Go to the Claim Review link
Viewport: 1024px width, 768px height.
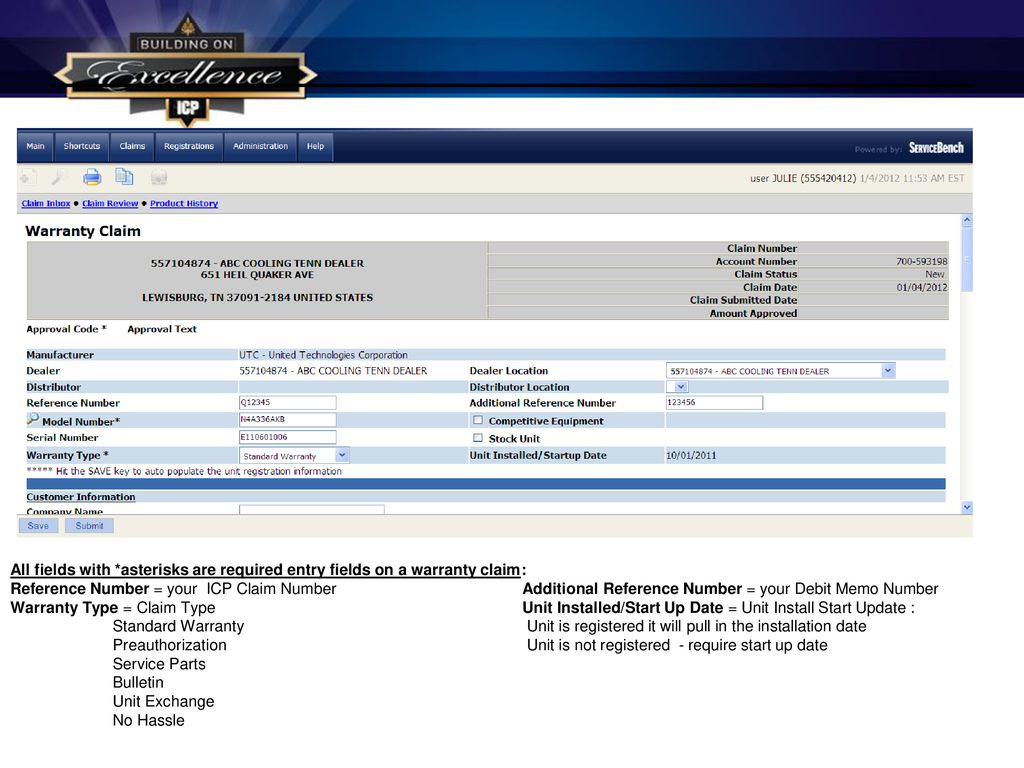coord(110,203)
